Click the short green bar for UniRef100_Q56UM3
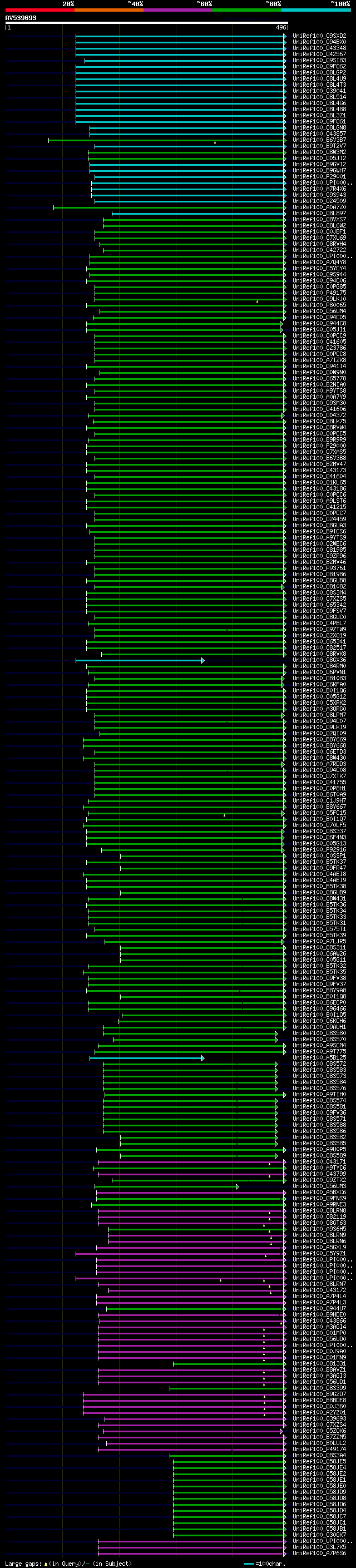The image size is (356, 1568). (167, 1186)
